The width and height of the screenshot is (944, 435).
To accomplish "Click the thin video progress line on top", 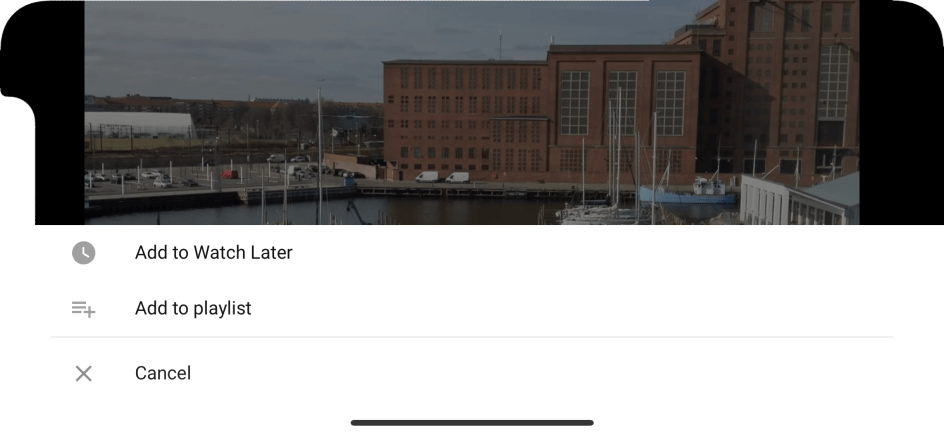I will click(x=366, y=1).
